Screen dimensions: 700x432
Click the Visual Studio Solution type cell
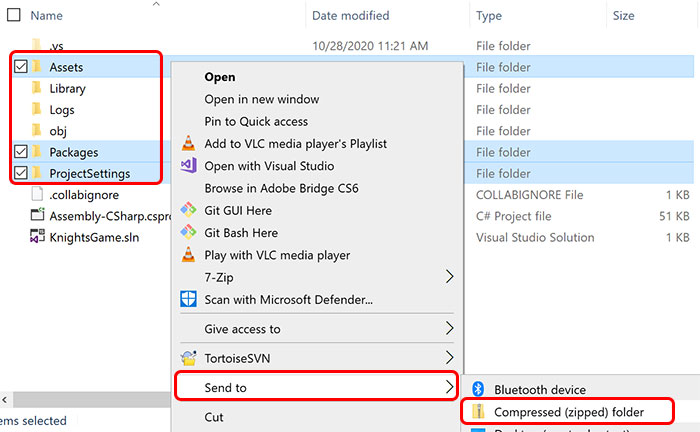click(x=535, y=237)
